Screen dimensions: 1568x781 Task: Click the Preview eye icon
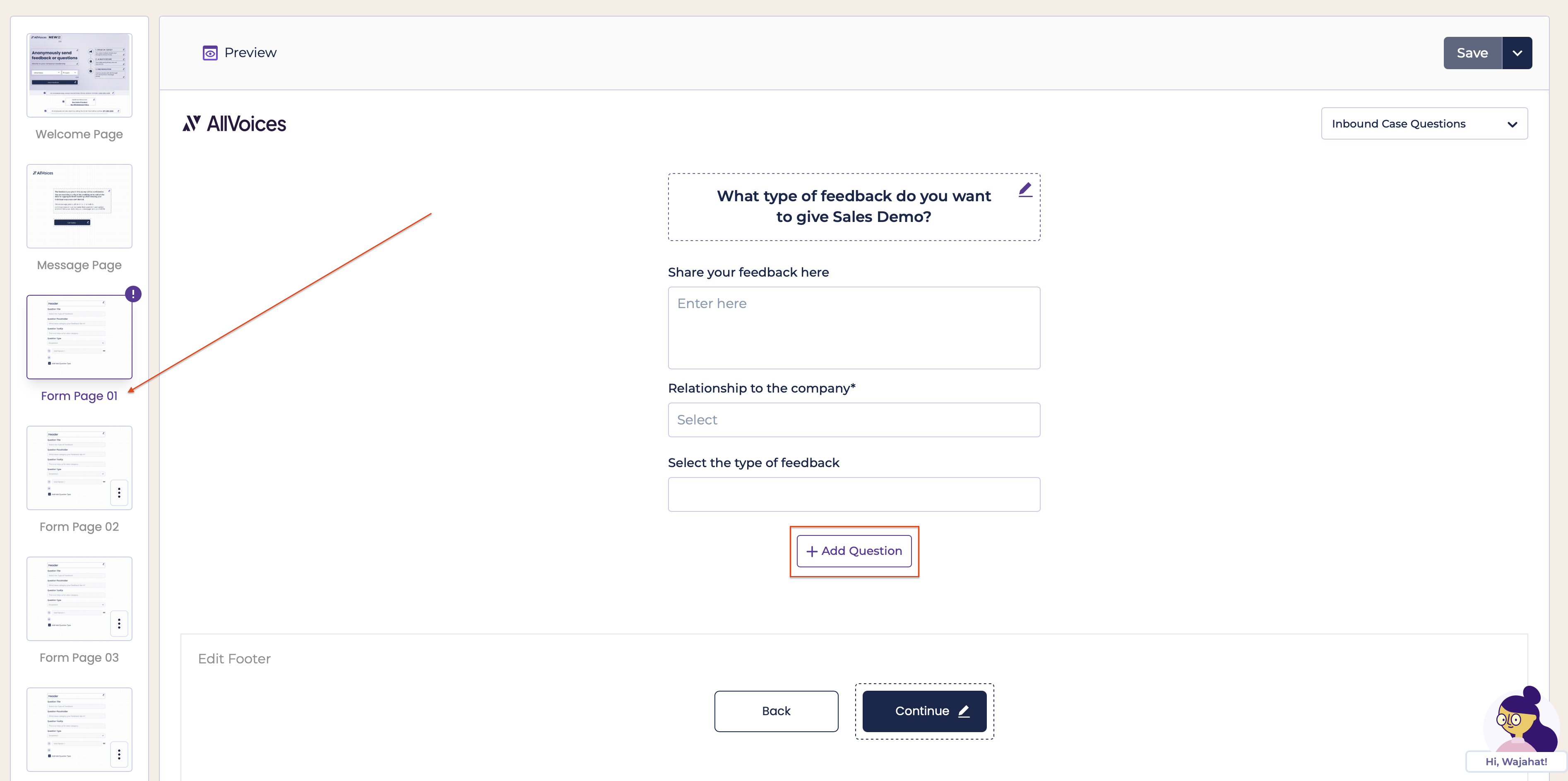pos(210,53)
